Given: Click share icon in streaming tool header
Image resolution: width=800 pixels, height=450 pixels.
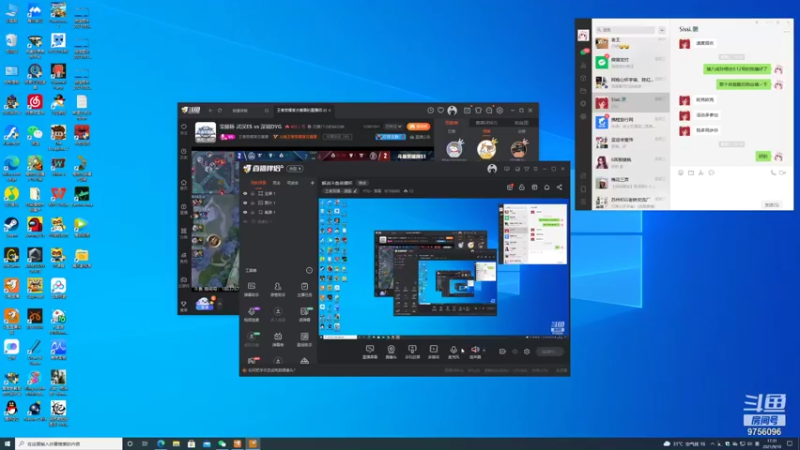Looking at the screenshot, I should pyautogui.click(x=559, y=187).
